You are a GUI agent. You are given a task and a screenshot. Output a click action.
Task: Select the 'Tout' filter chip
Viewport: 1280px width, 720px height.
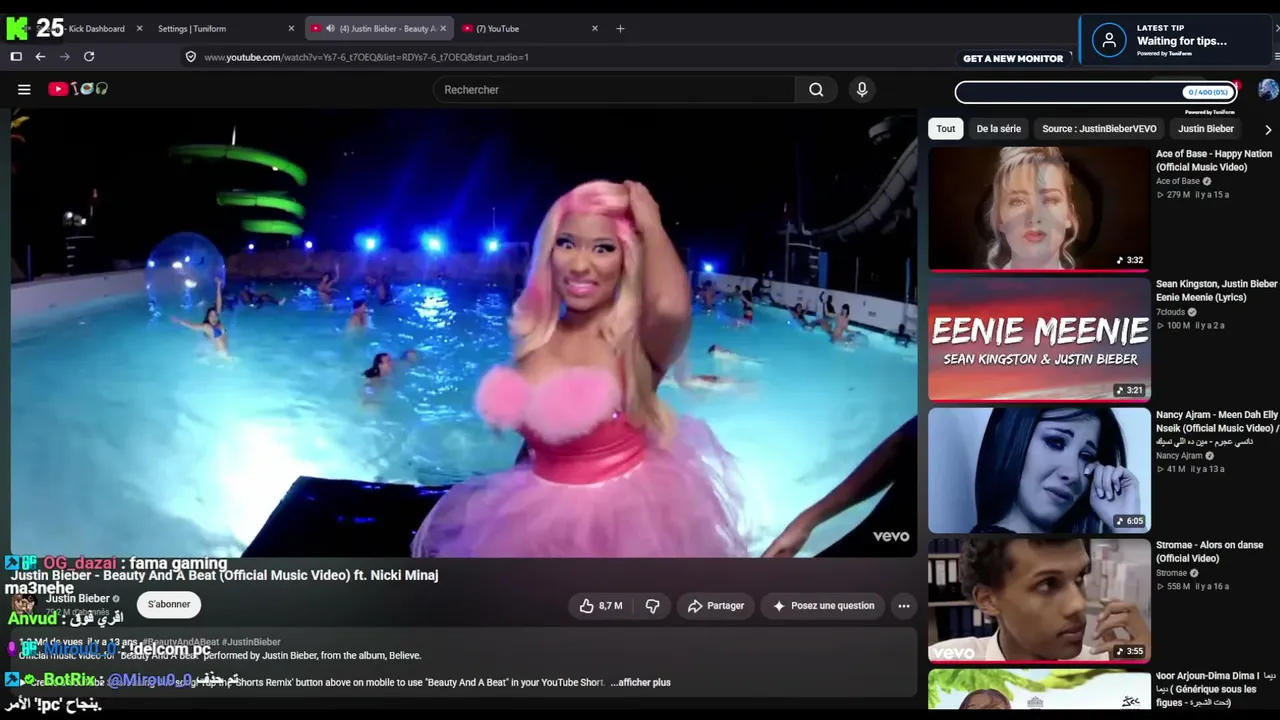[946, 128]
